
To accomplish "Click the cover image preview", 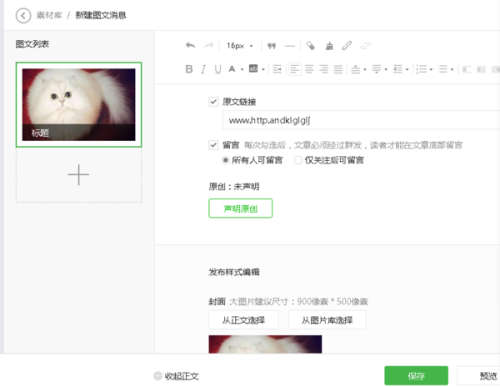I will point(265,344).
